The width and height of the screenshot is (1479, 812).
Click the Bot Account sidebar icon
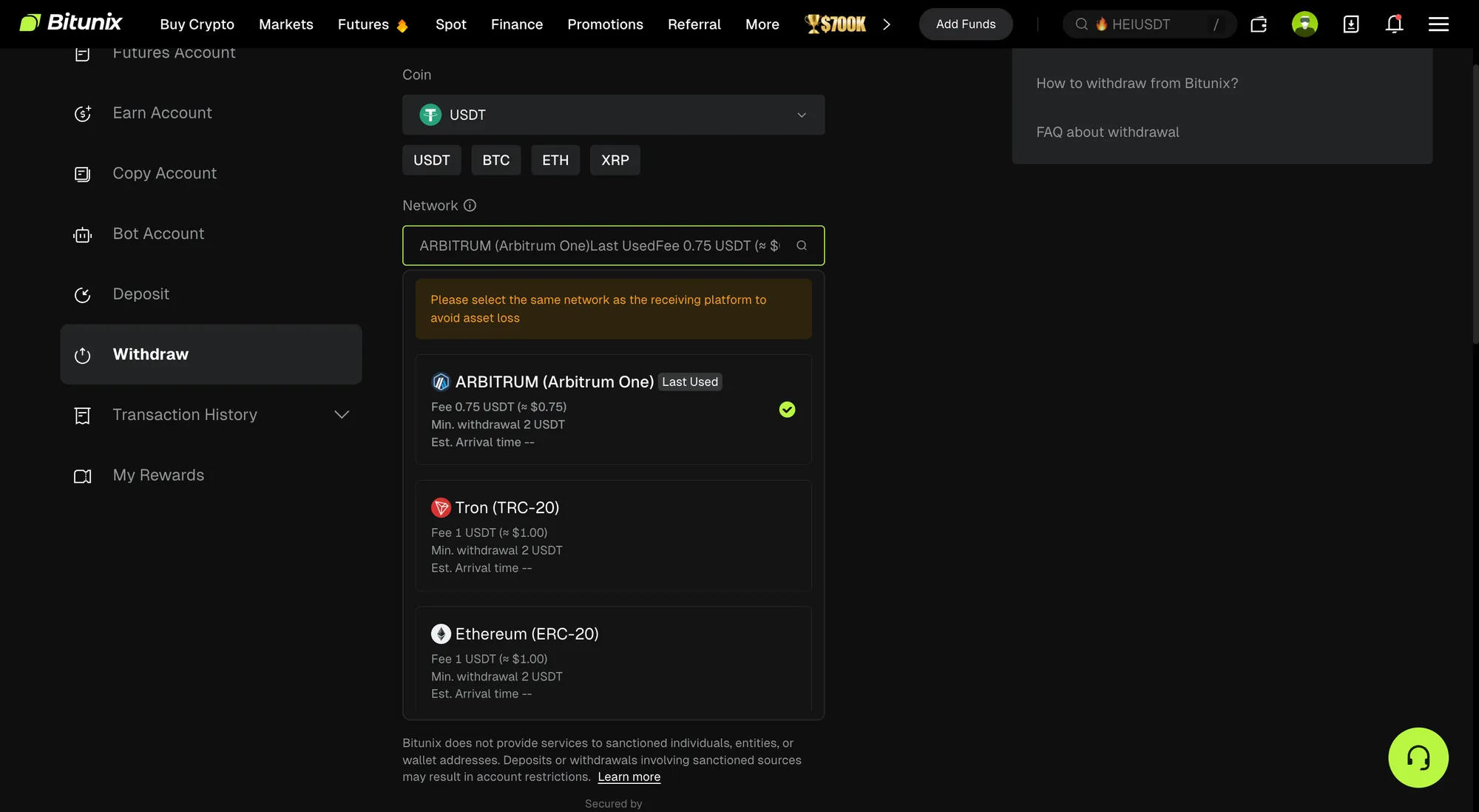click(x=83, y=234)
